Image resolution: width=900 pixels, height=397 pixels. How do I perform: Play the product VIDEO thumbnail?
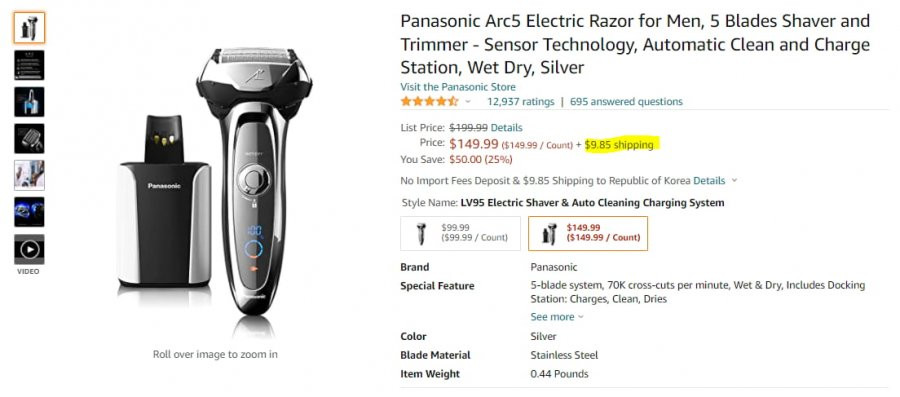coord(29,249)
